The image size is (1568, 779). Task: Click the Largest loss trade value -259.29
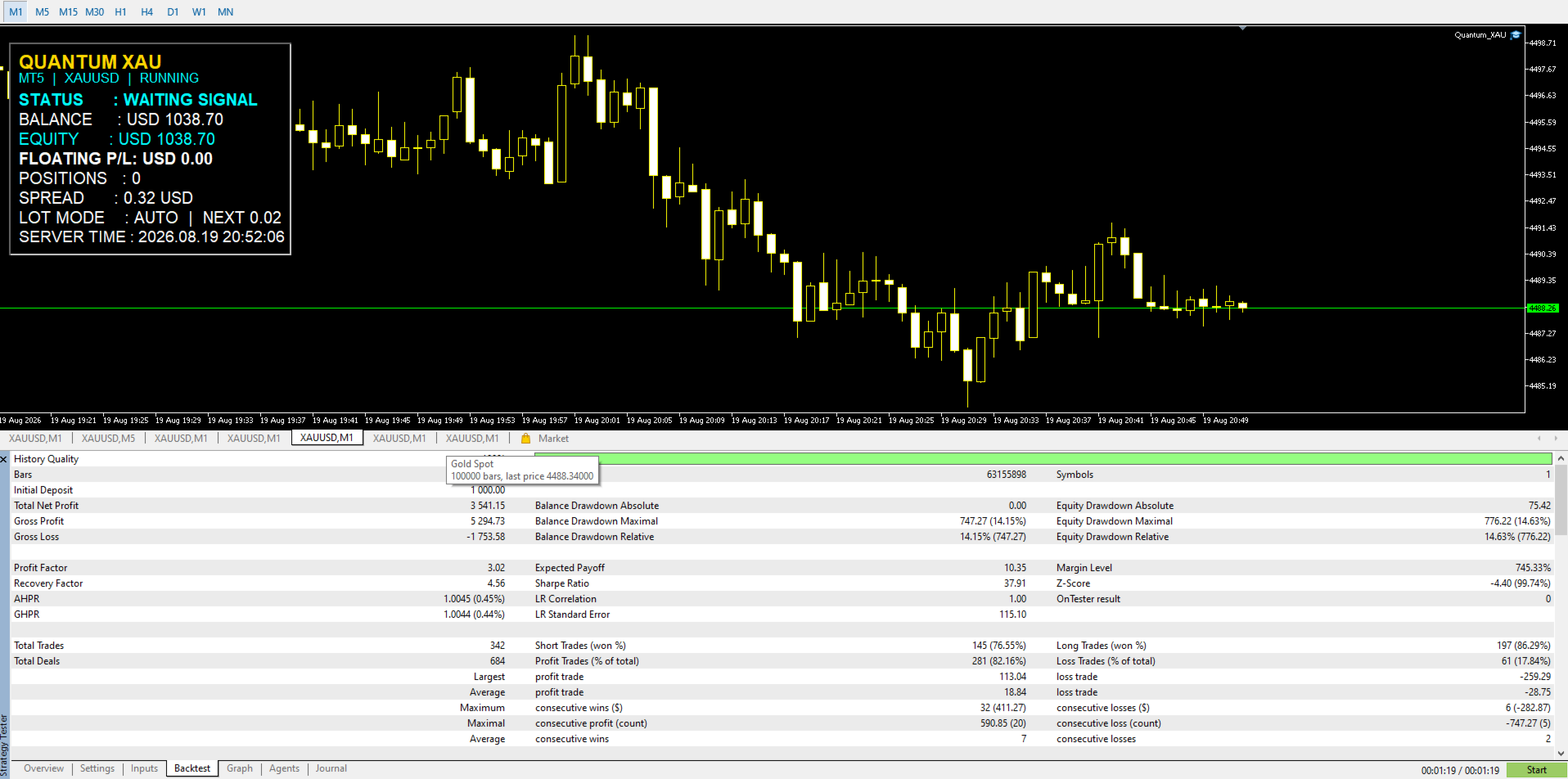[x=1535, y=677]
